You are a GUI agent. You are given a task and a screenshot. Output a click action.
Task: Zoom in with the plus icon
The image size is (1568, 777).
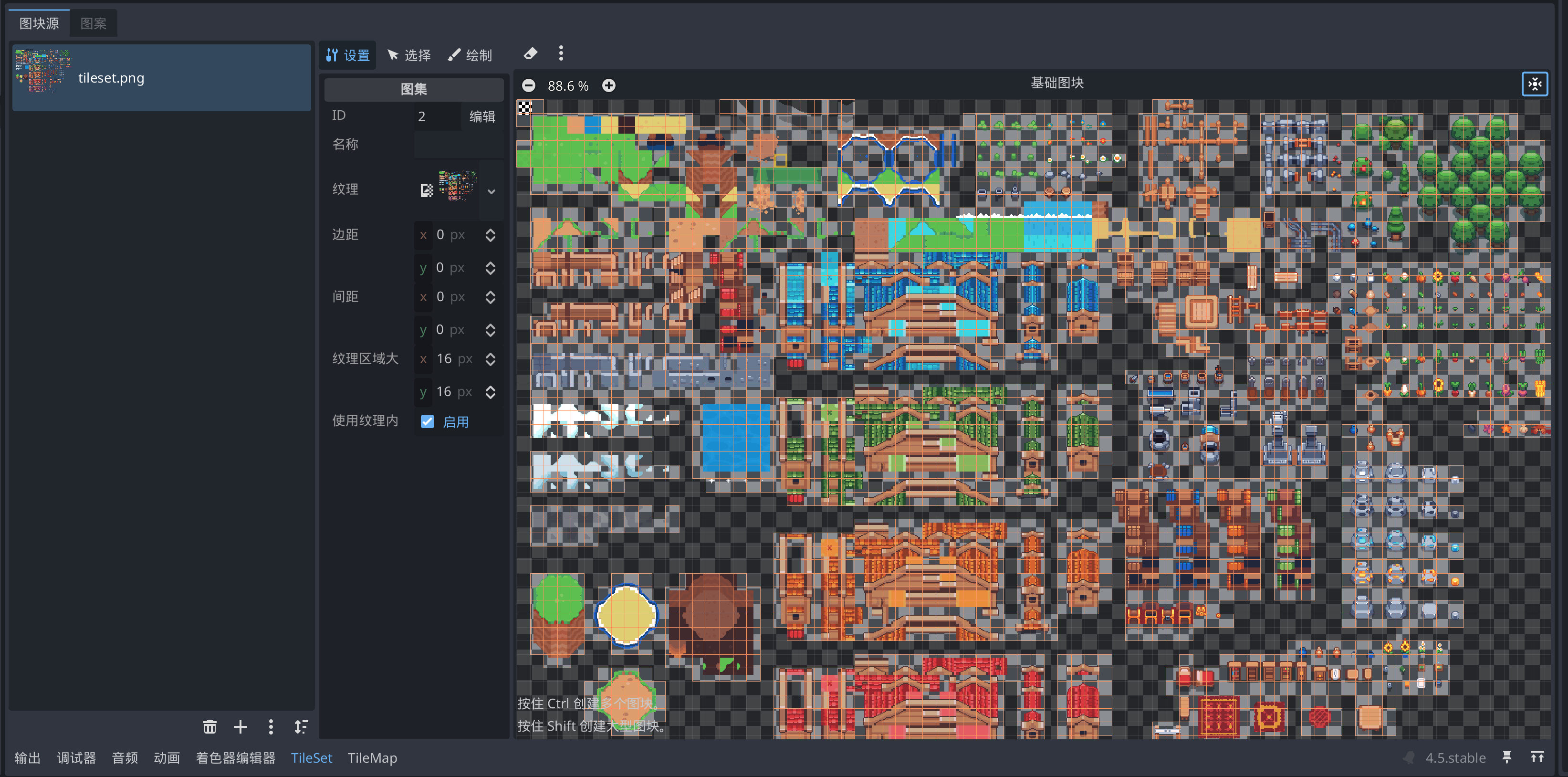click(608, 86)
